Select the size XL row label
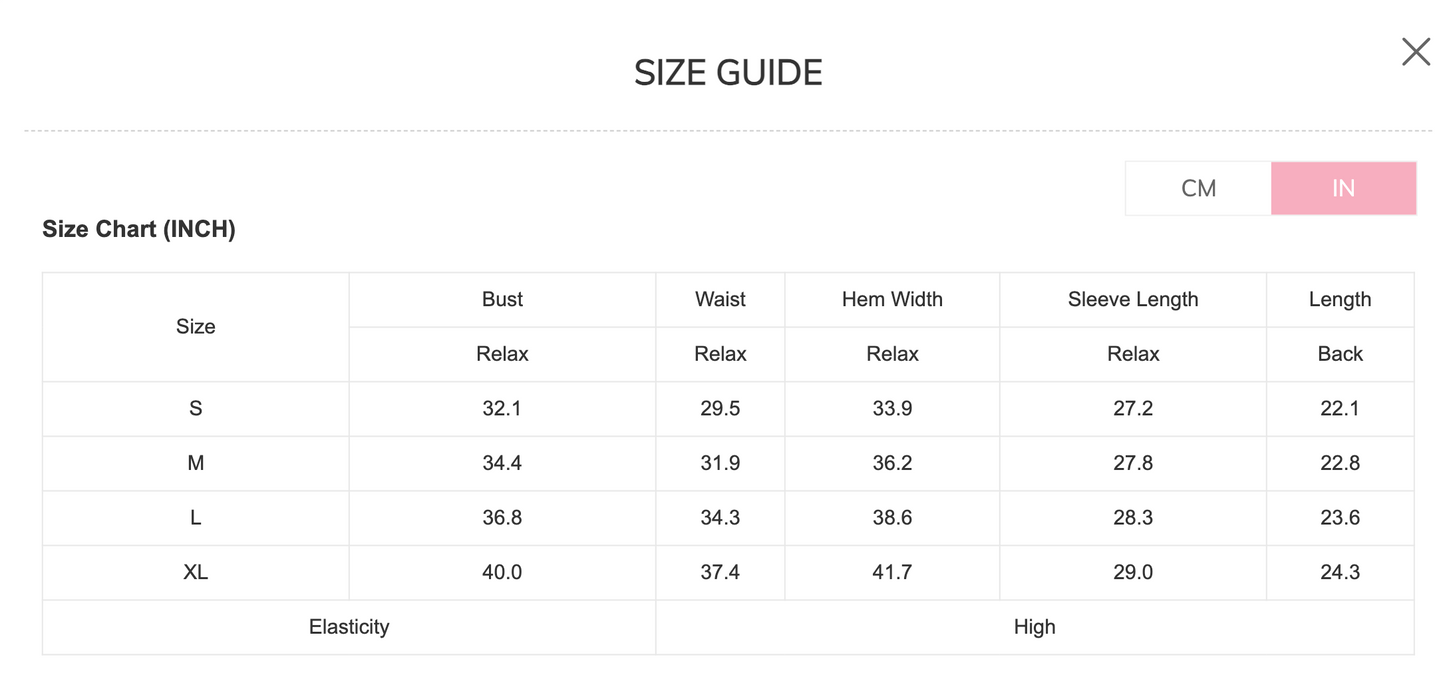 click(x=196, y=572)
